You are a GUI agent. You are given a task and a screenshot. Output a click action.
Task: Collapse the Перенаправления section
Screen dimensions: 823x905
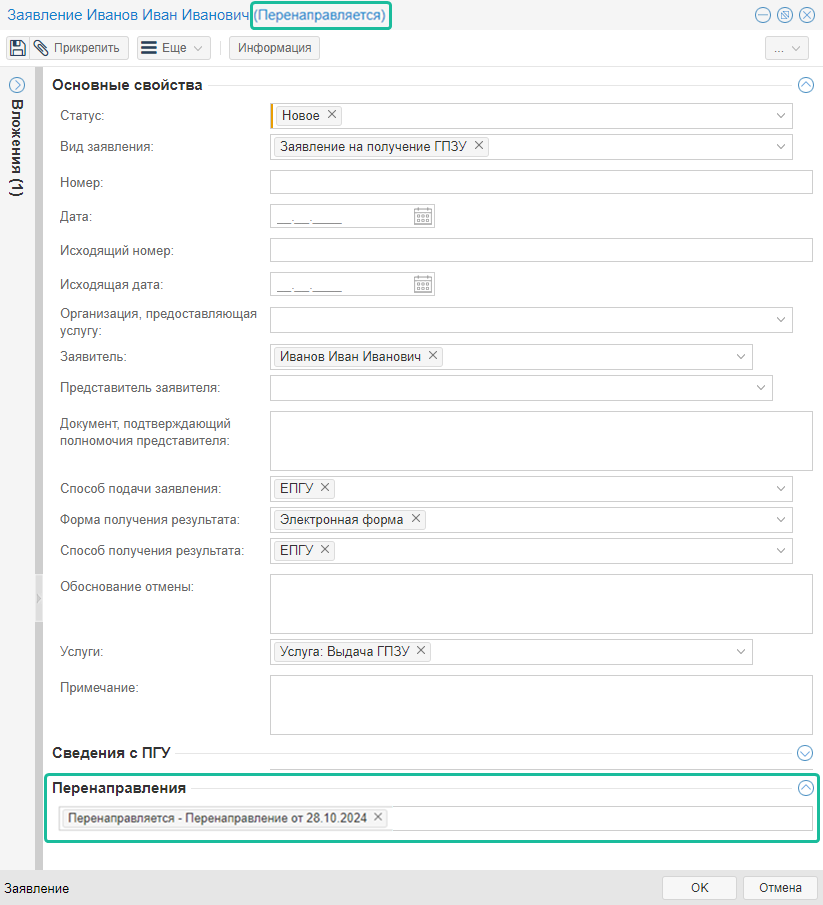coord(806,788)
